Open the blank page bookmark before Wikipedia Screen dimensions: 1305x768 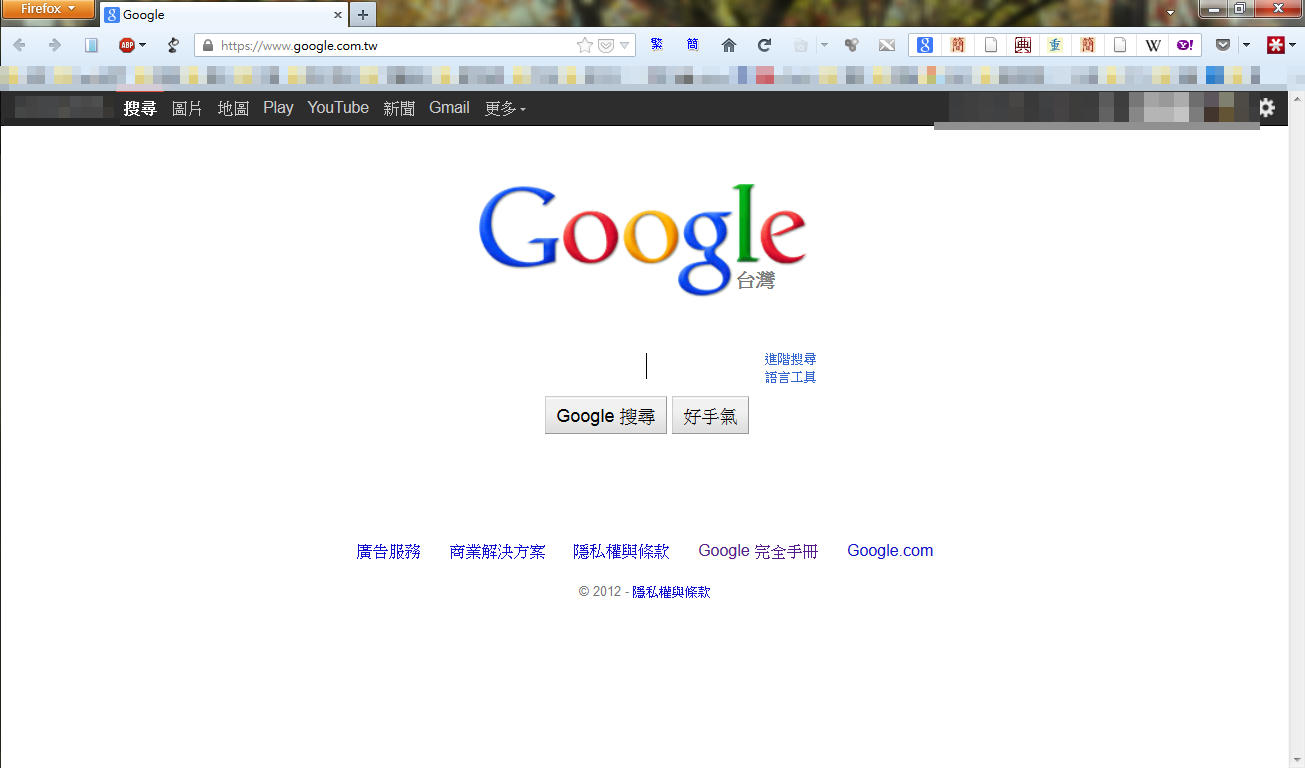[1120, 45]
